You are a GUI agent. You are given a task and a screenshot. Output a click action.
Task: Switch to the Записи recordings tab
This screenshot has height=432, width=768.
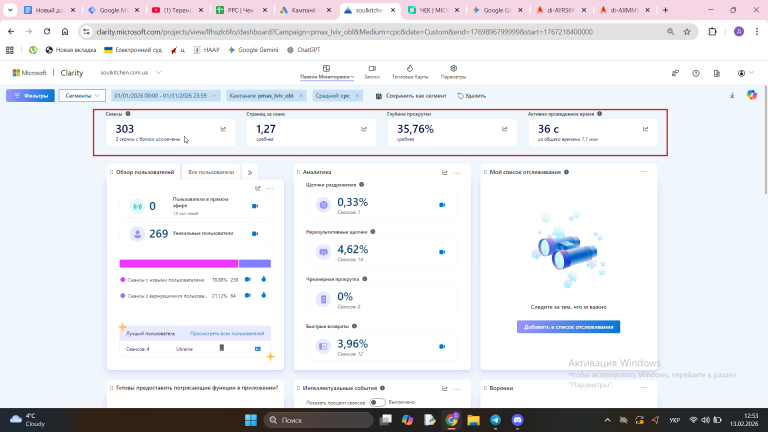point(372,72)
